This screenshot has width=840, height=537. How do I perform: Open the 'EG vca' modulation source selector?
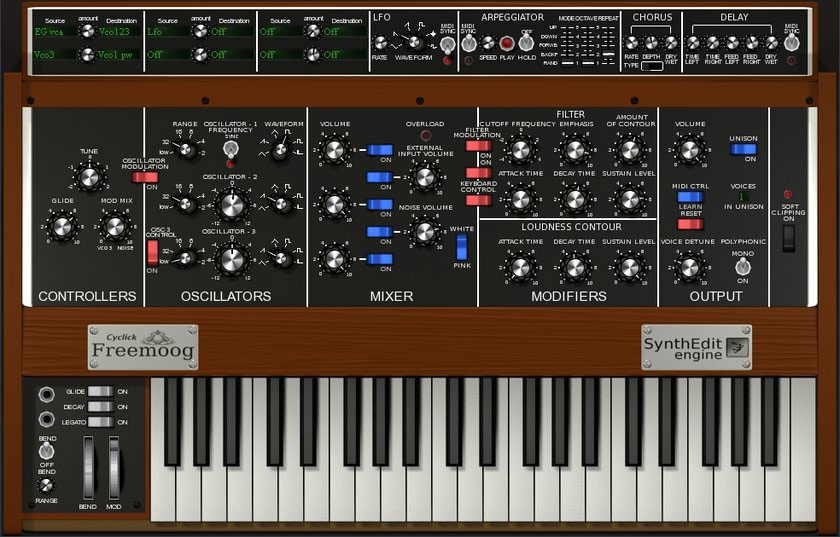(x=55, y=32)
